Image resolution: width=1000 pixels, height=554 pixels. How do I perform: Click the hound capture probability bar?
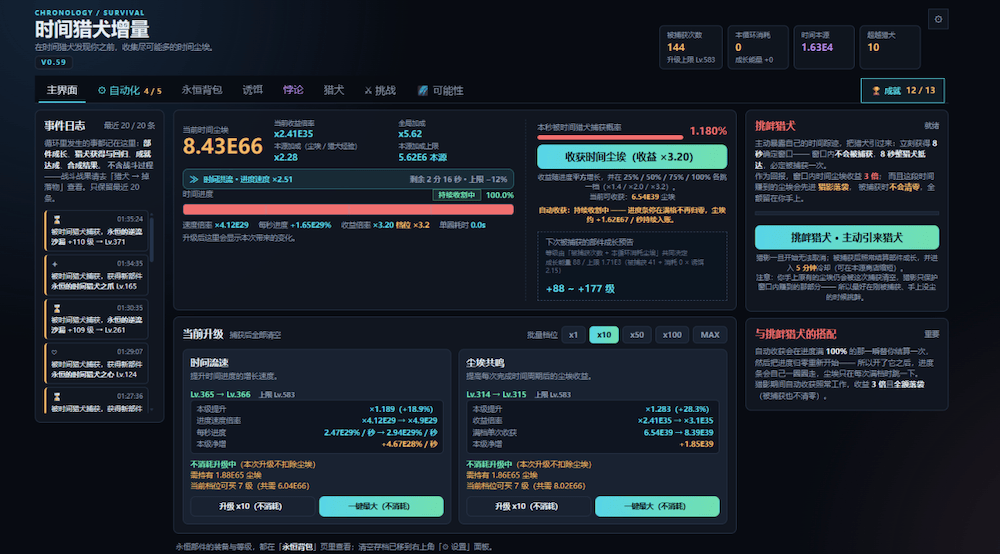point(610,137)
